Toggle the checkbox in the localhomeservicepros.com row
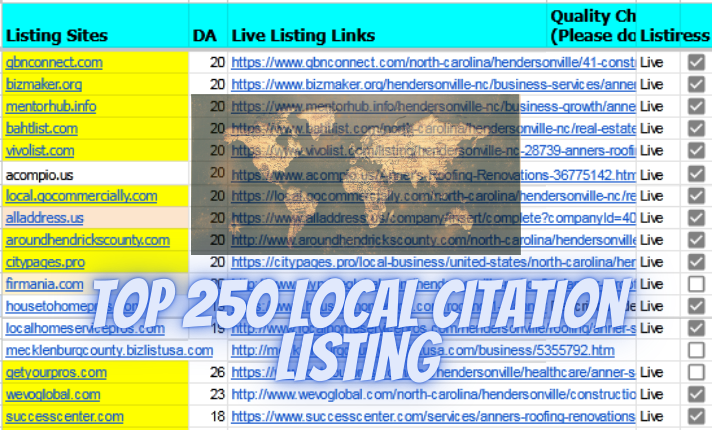This screenshot has height=430, width=712. 696,328
